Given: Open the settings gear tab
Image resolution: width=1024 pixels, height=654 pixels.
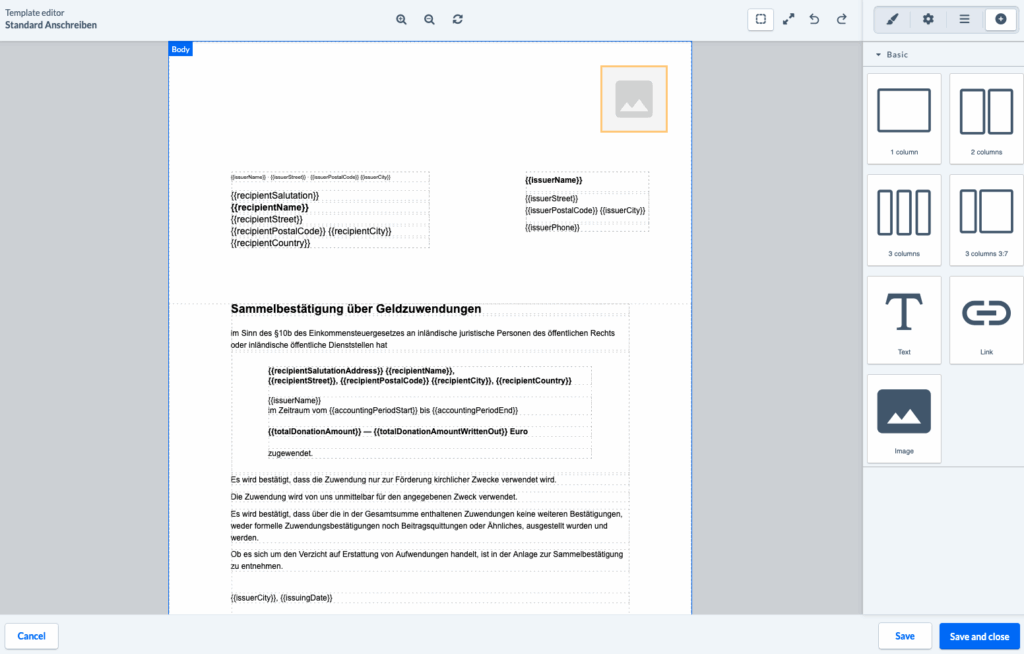Looking at the screenshot, I should (928, 19).
